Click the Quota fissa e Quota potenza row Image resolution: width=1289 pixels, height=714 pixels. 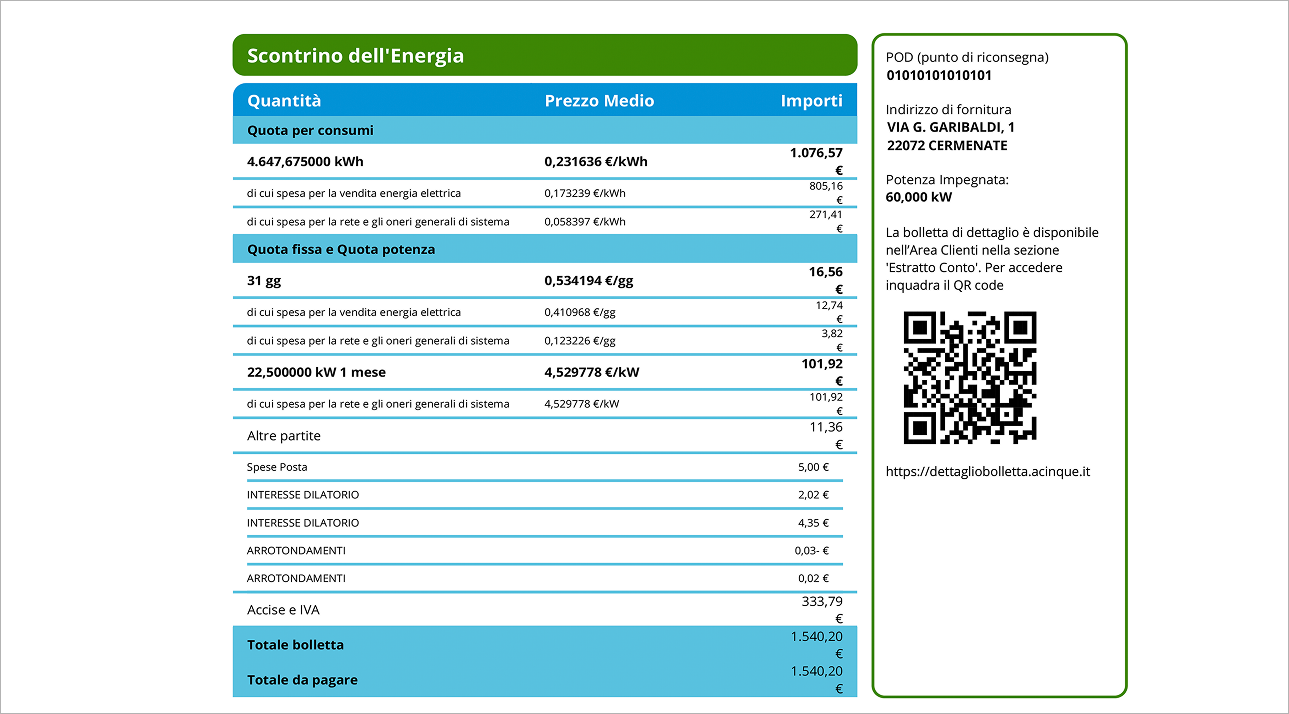545,249
